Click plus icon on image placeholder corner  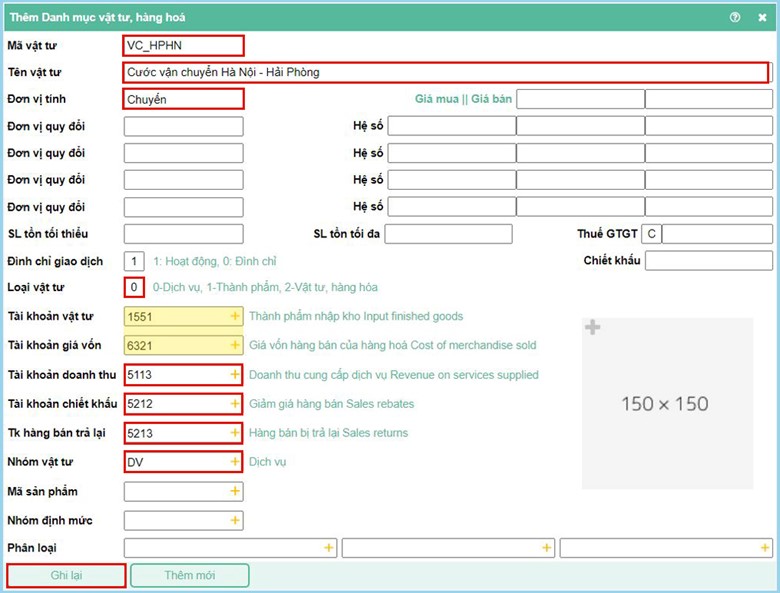click(593, 328)
